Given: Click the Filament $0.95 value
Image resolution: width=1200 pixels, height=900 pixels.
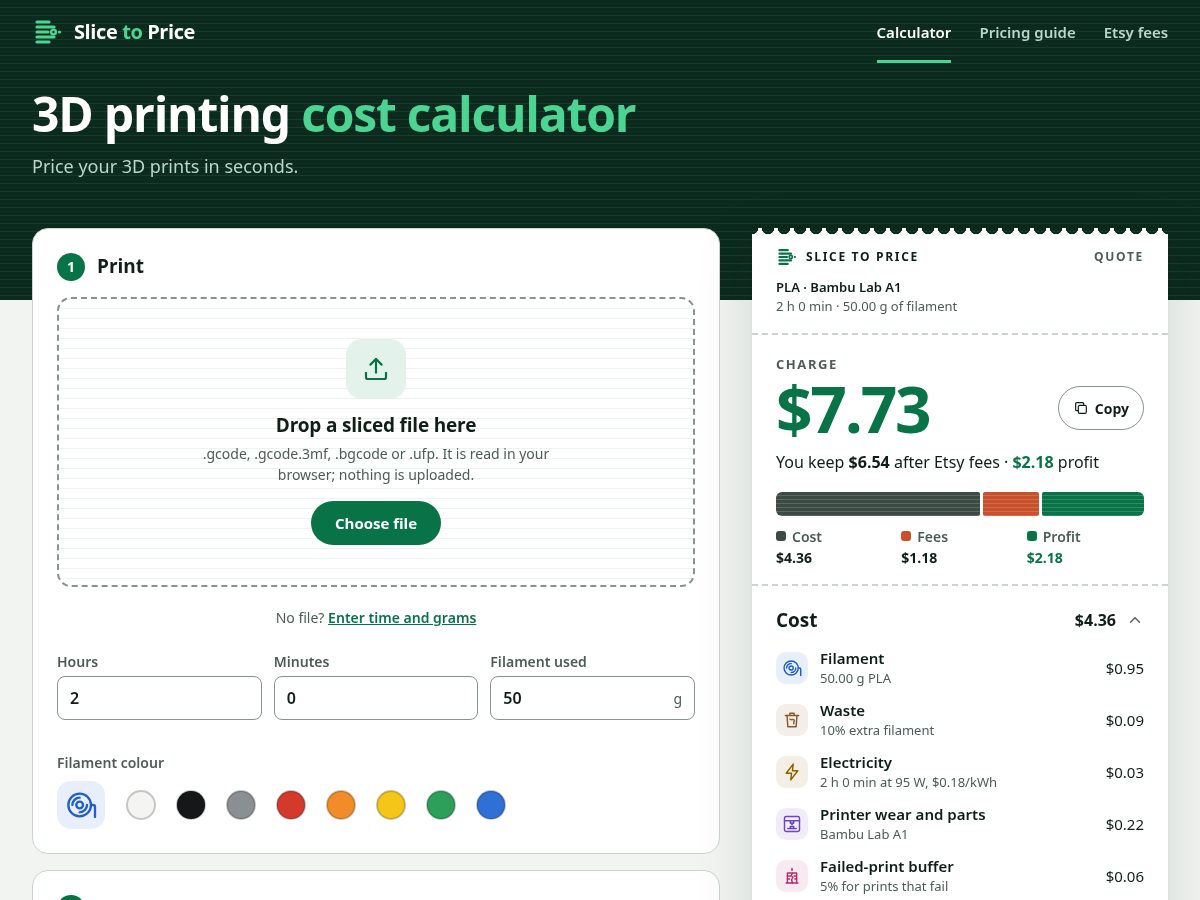Looking at the screenshot, I should (1125, 668).
